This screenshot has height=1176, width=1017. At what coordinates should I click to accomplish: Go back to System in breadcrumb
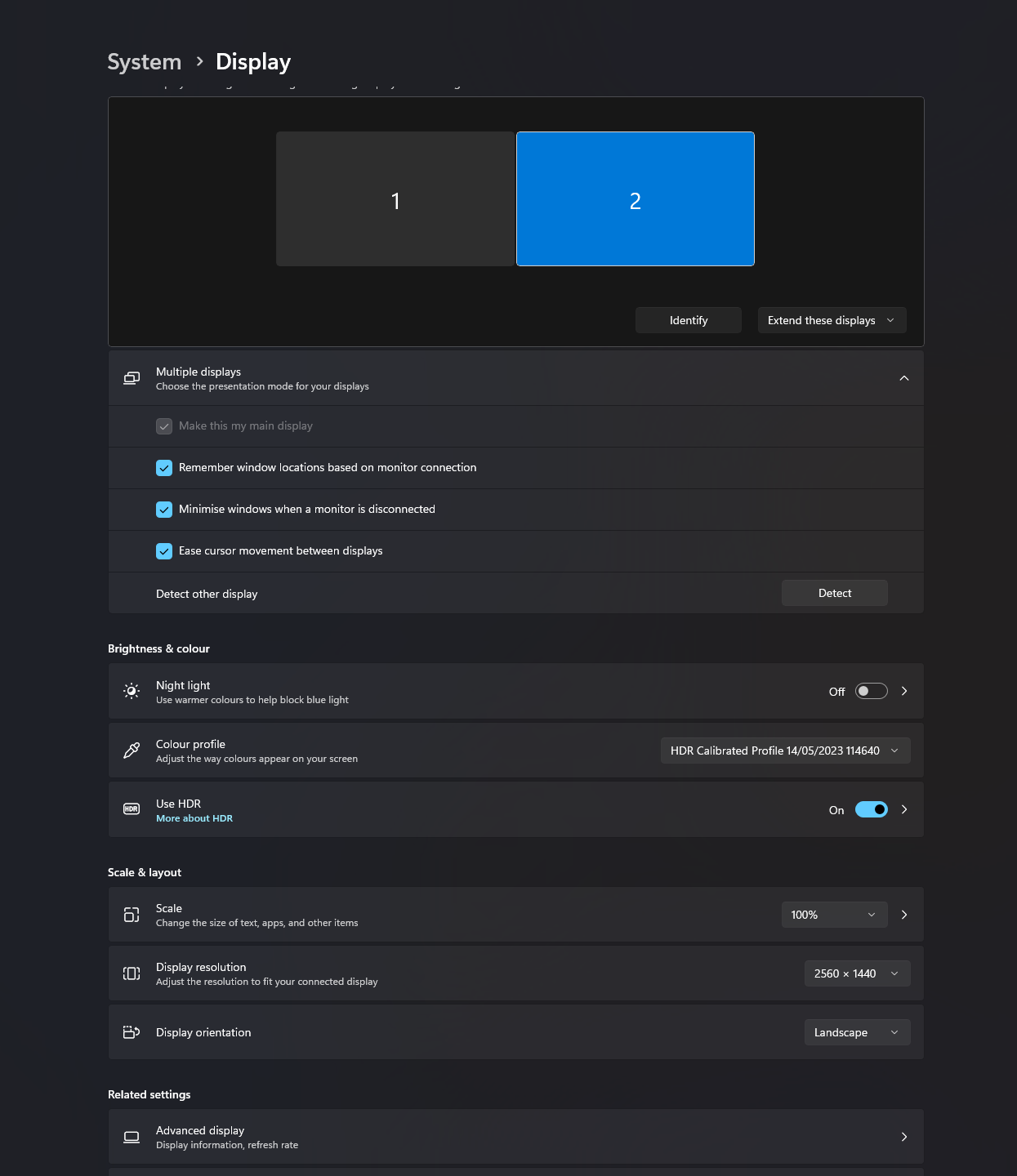[x=145, y=62]
